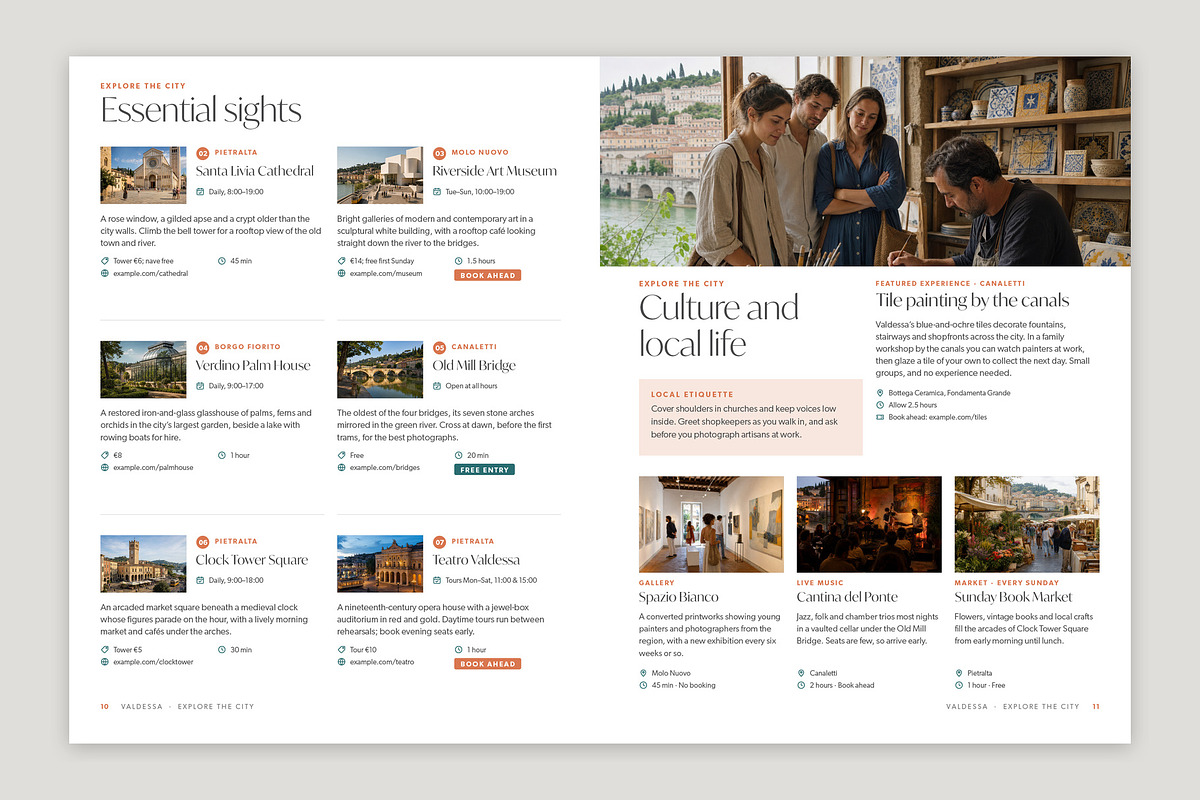Click the tag icon next to €14; free first Sunday
The width and height of the screenshot is (1200, 800).
point(341,261)
